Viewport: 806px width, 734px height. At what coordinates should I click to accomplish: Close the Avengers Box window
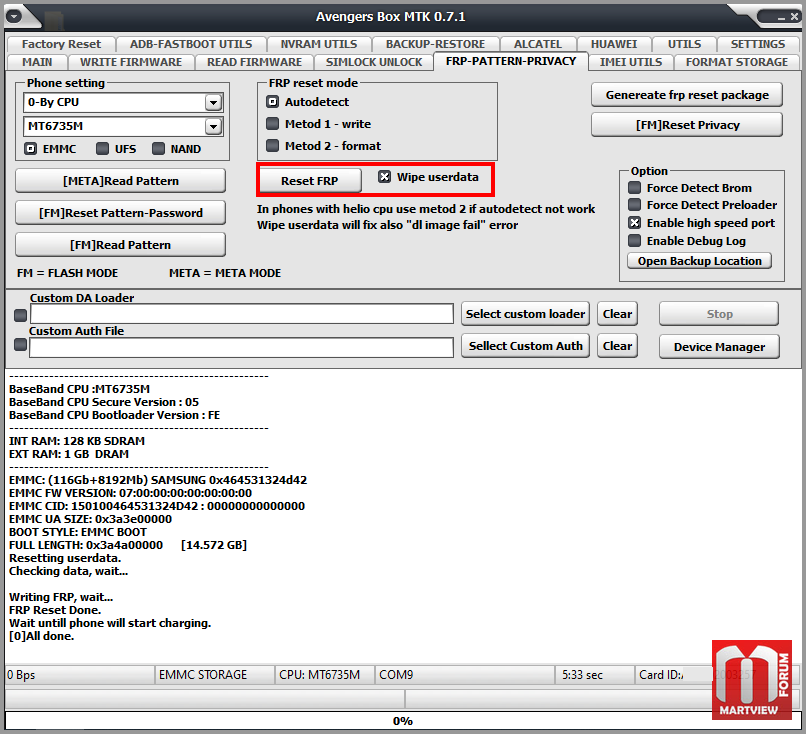tap(794, 17)
